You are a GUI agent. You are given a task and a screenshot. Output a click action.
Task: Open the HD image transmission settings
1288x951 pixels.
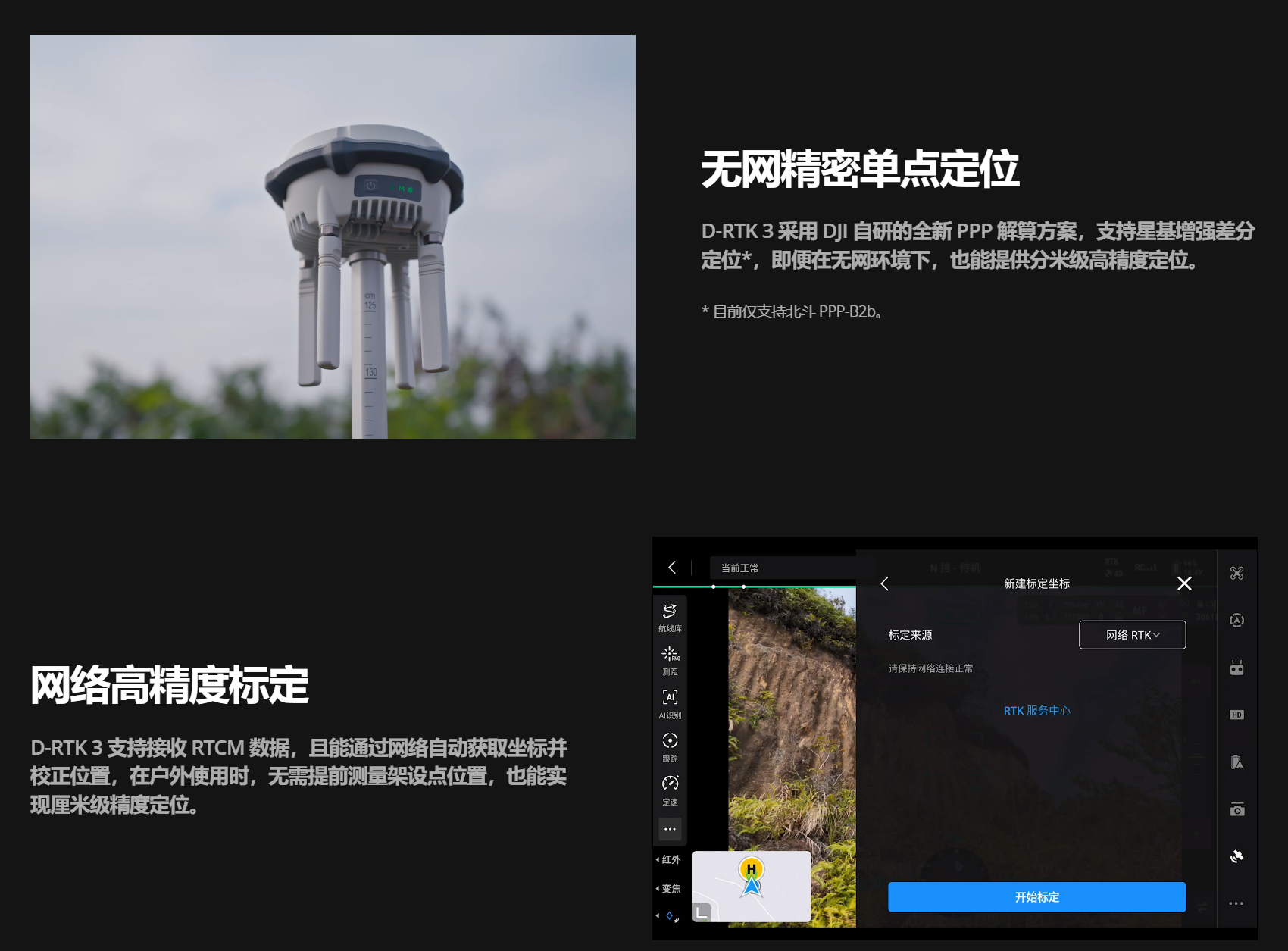click(x=1236, y=715)
